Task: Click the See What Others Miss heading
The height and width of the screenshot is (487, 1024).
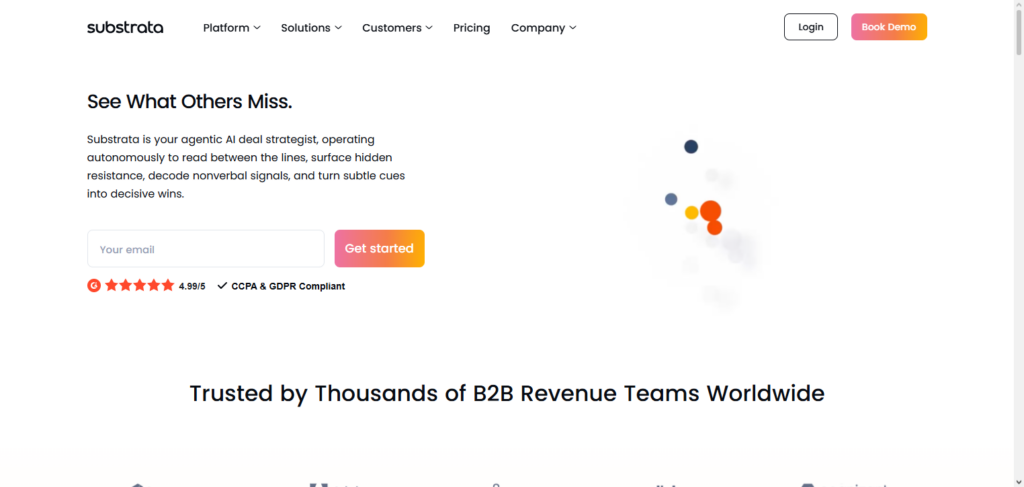Action: pos(189,101)
